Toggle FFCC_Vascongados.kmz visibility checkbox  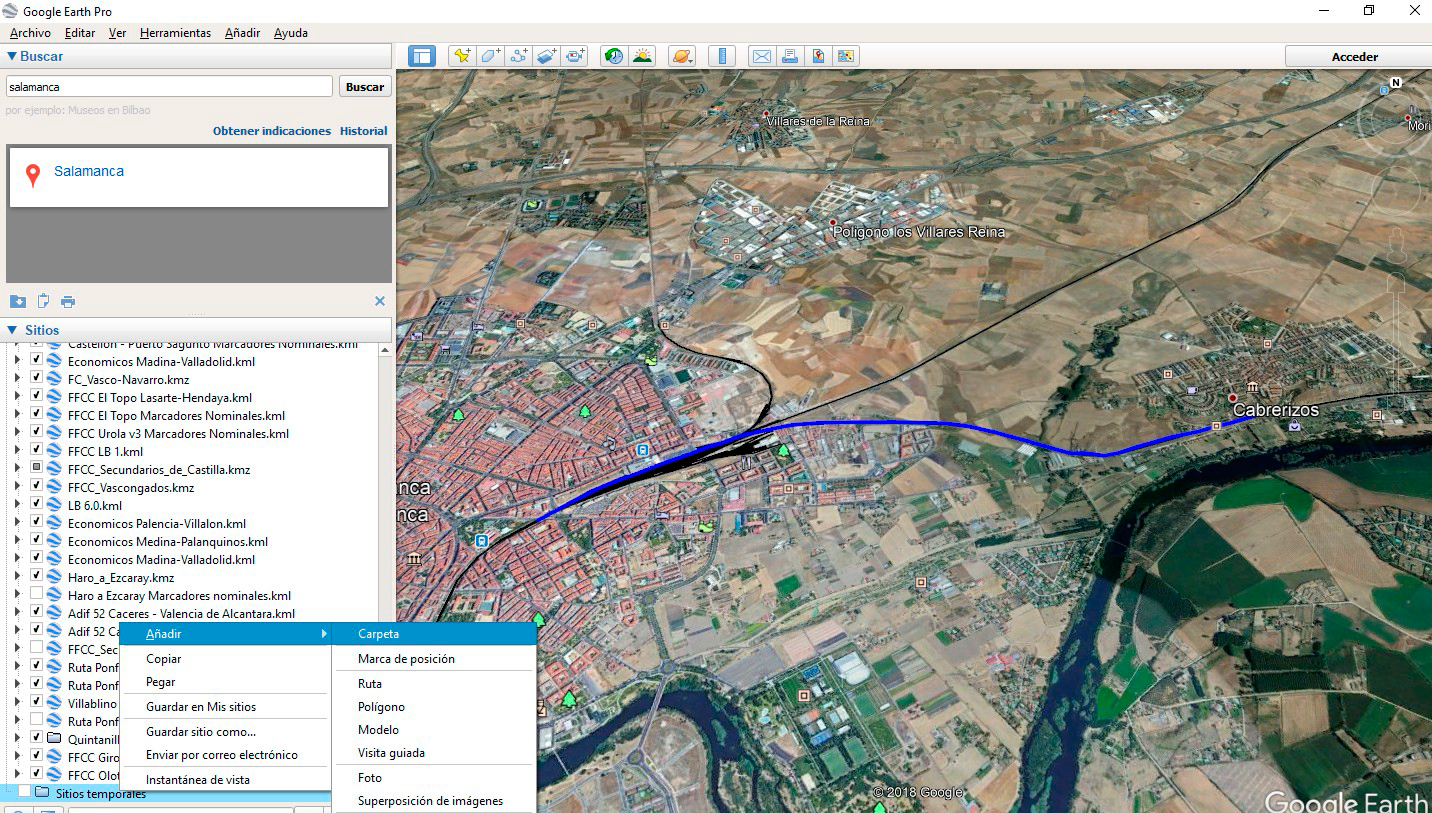(x=36, y=487)
